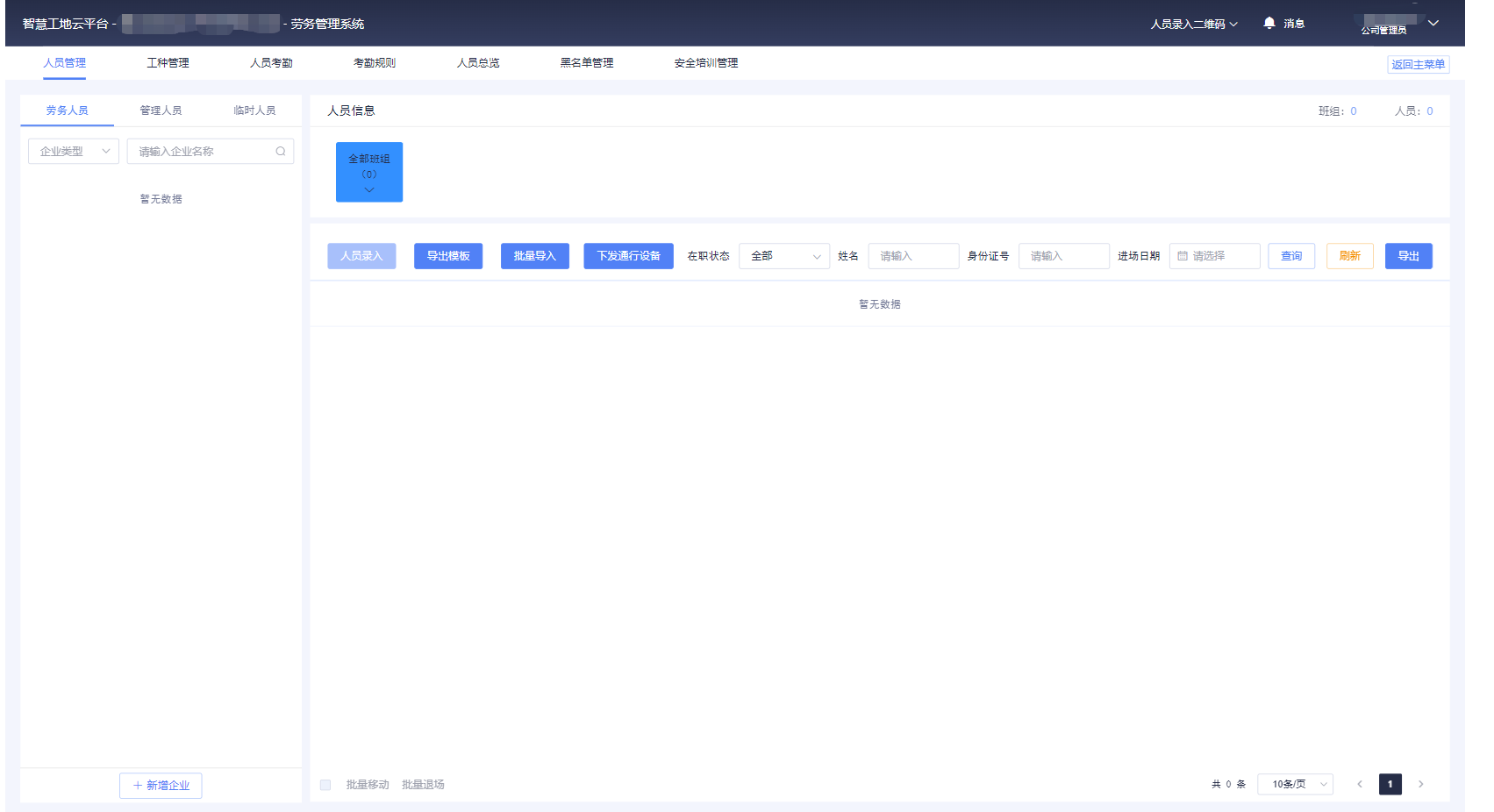Click the 批量导入 button
The width and height of the screenshot is (1494, 812).
click(535, 256)
